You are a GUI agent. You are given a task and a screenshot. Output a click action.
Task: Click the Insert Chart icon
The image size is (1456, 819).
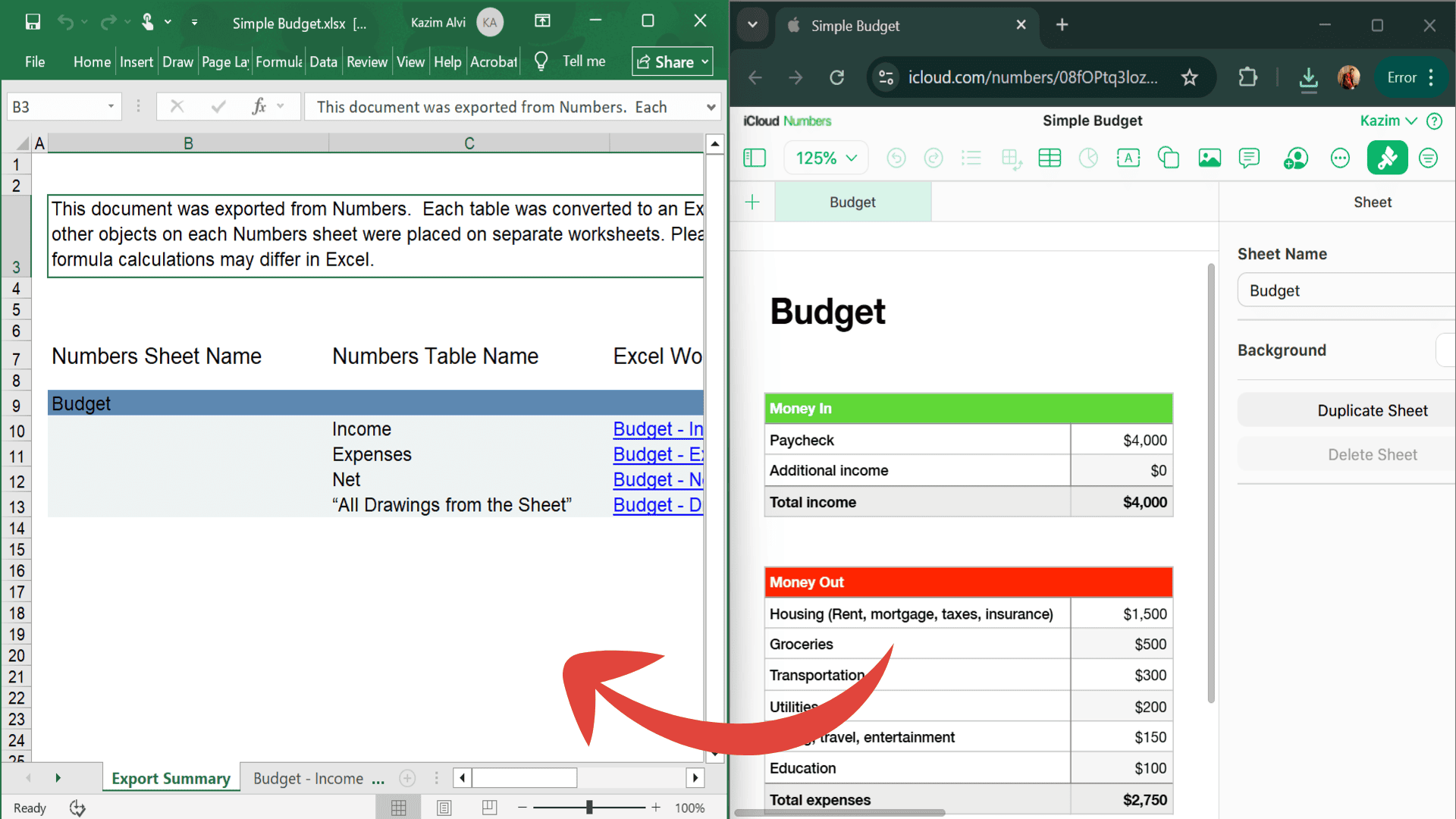(1088, 158)
